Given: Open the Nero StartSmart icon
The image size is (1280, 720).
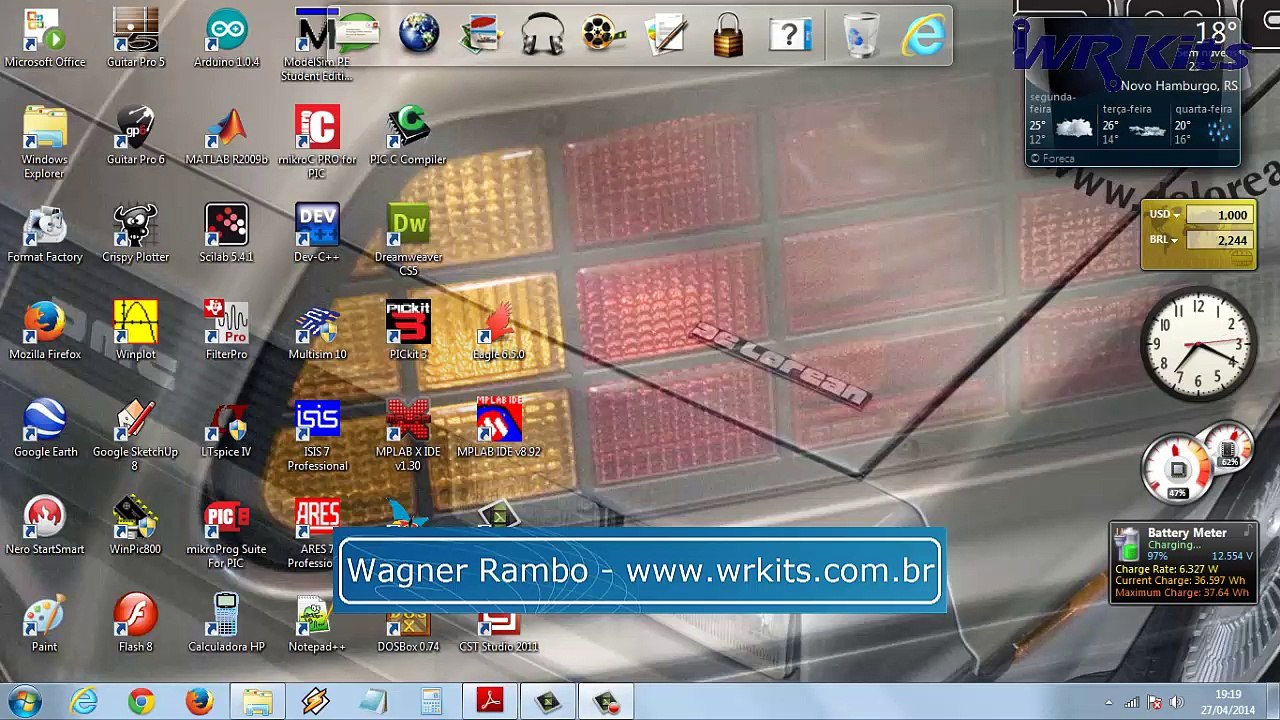Looking at the screenshot, I should click(x=45, y=525).
